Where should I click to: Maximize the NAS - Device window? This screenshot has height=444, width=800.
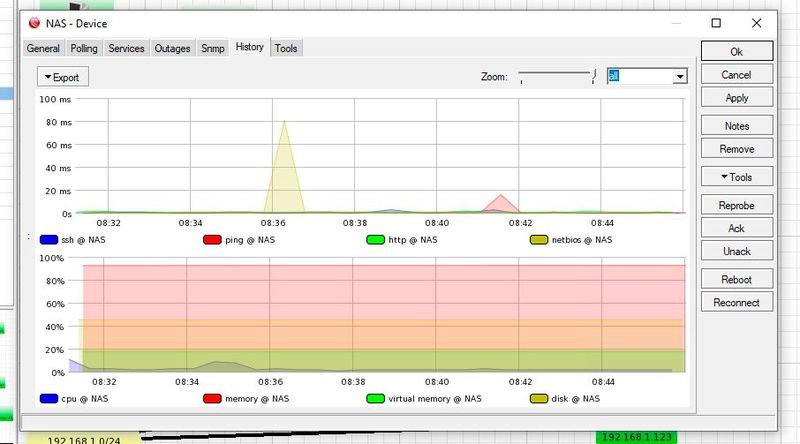(716, 23)
